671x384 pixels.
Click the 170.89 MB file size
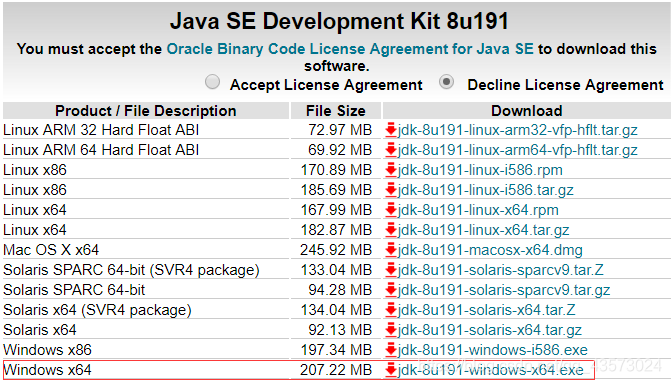pyautogui.click(x=336, y=170)
